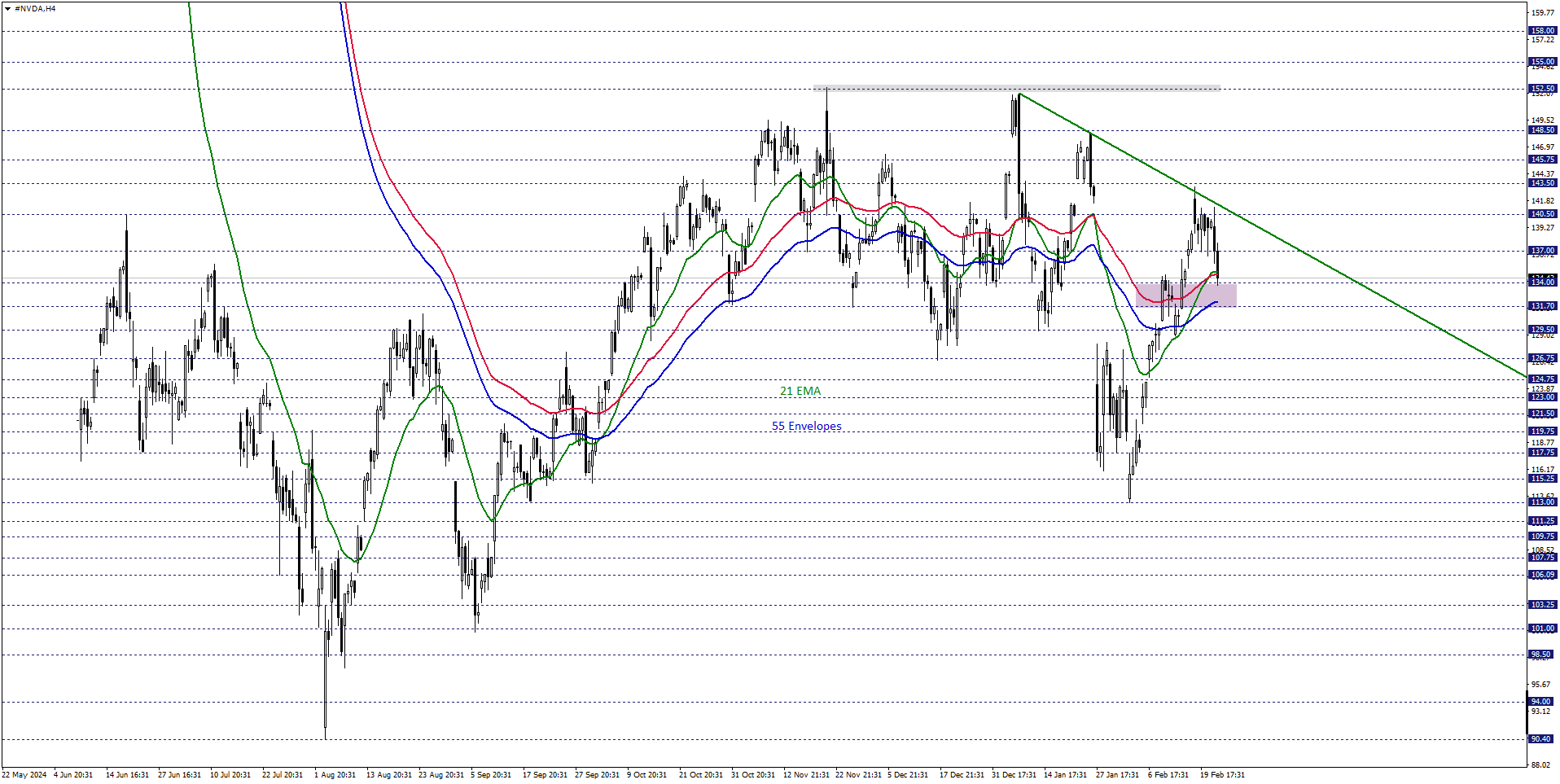Click the 119.75 price level label
The height and width of the screenshot is (784, 1560).
click(1542, 431)
